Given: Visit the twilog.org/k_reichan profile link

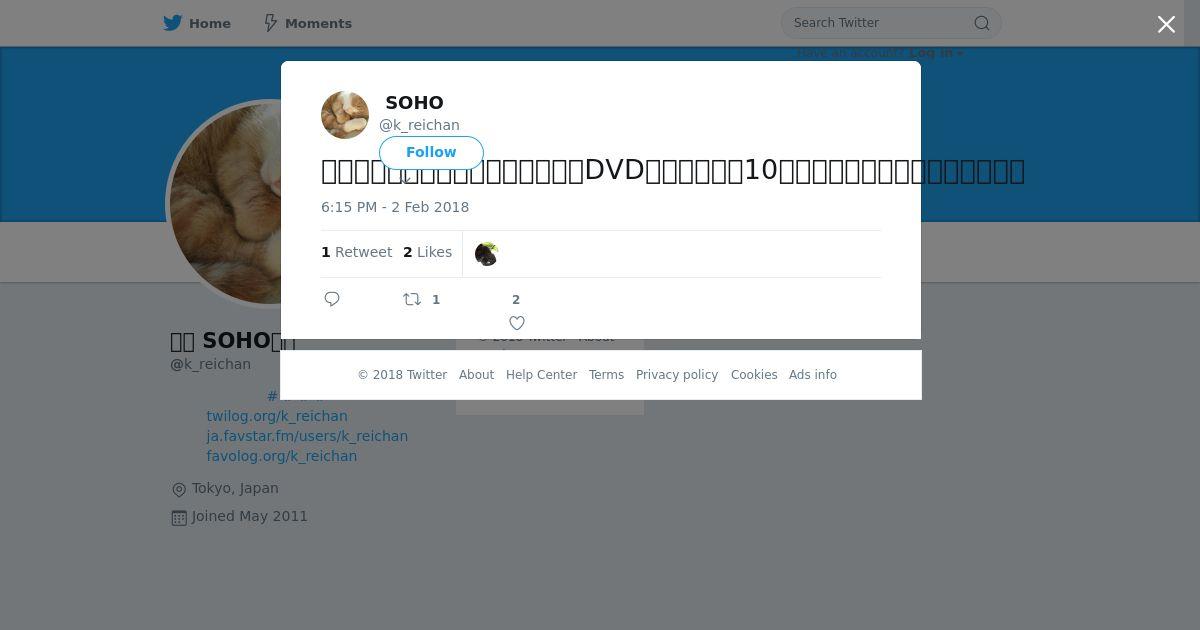Looking at the screenshot, I should click(277, 416).
